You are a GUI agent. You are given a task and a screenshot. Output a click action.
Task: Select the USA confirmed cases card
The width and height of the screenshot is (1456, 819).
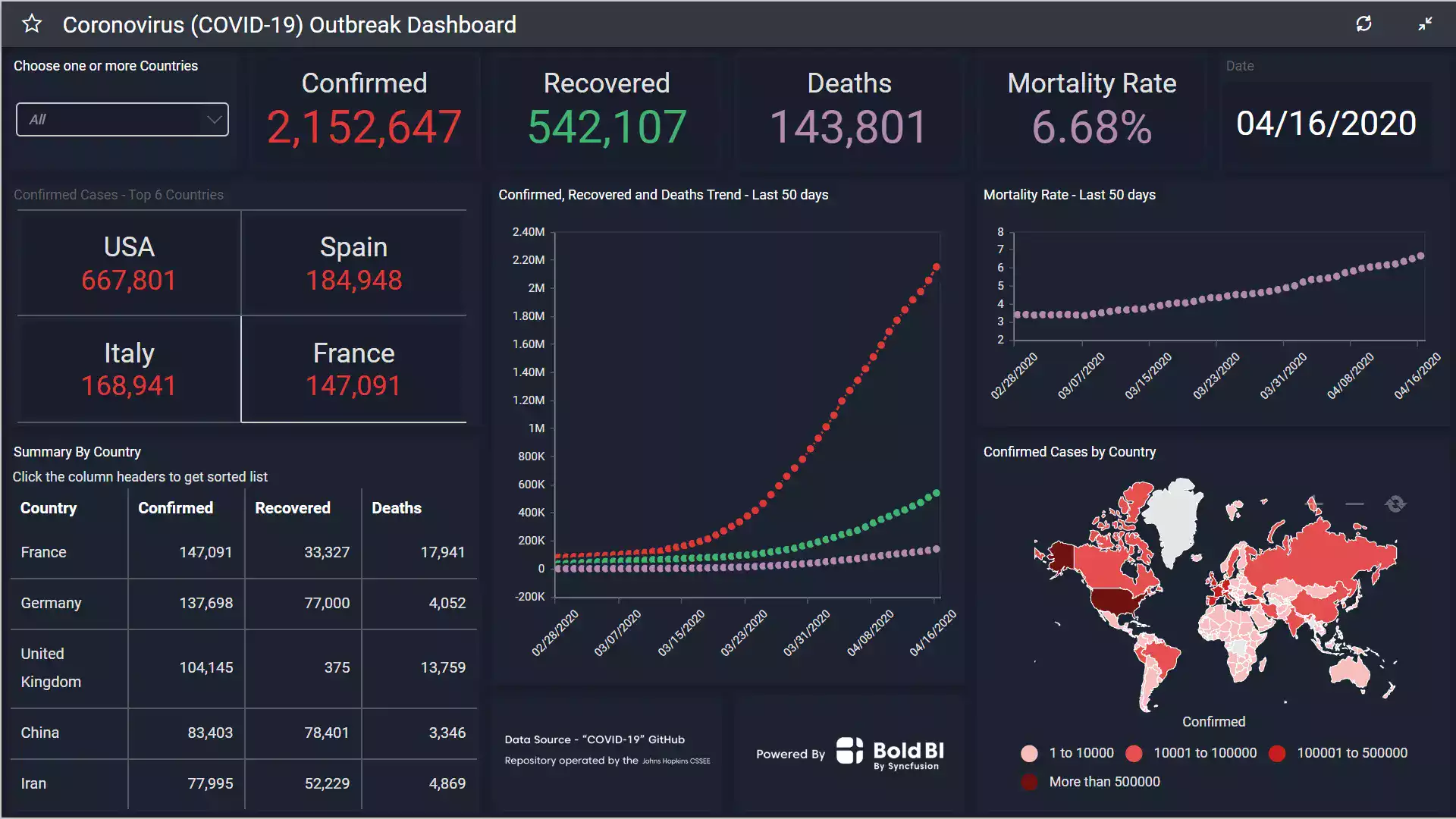coord(129,263)
